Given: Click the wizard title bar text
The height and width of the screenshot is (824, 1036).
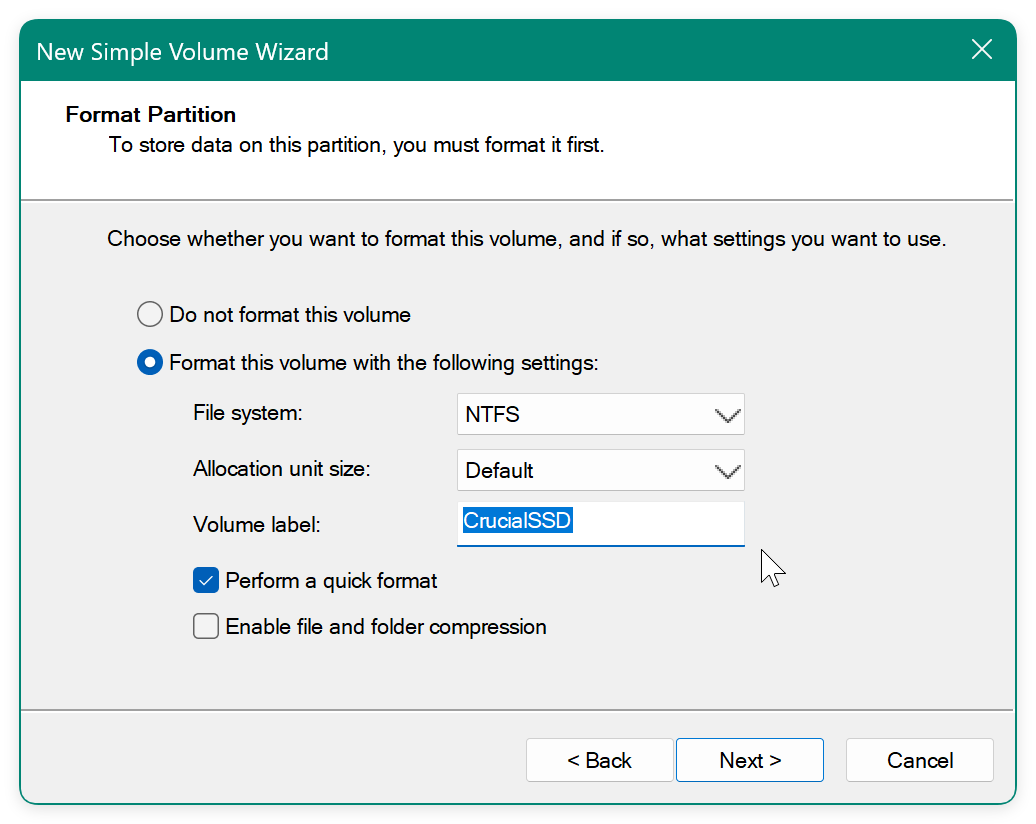Looking at the screenshot, I should click(x=182, y=51).
